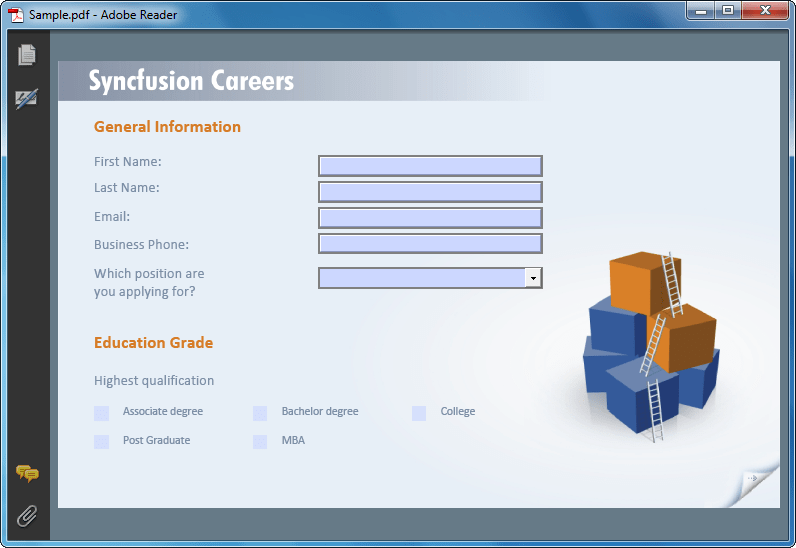Image resolution: width=796 pixels, height=548 pixels.
Task: Click the Syncfusion Careers heading
Action: [x=191, y=81]
